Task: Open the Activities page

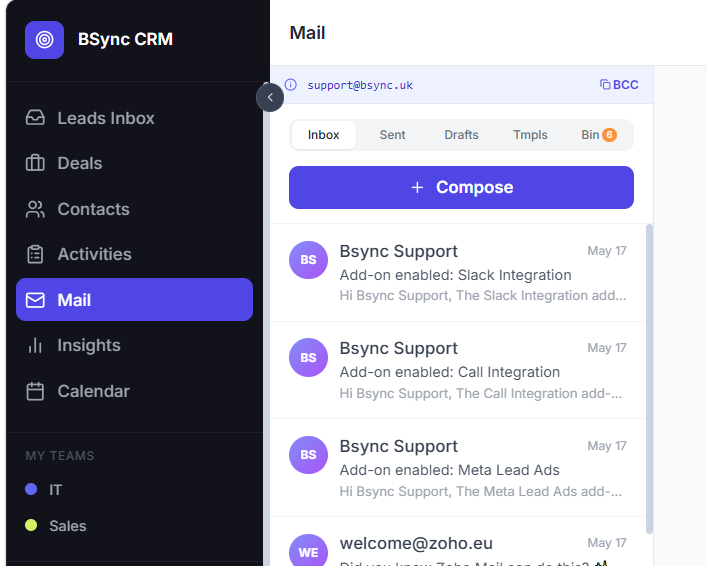Action: coord(135,254)
